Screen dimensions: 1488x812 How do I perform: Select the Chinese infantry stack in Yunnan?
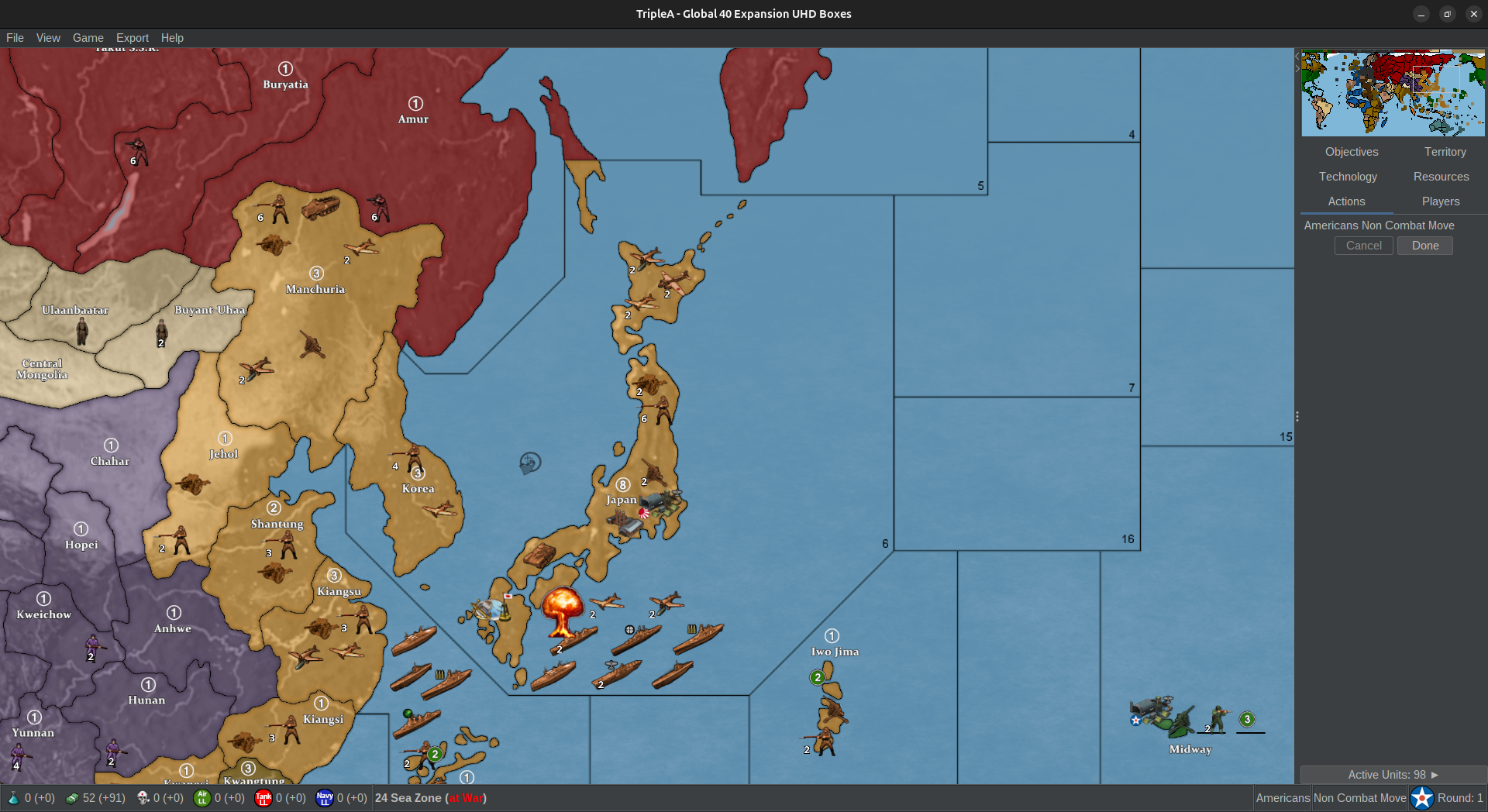tap(19, 757)
